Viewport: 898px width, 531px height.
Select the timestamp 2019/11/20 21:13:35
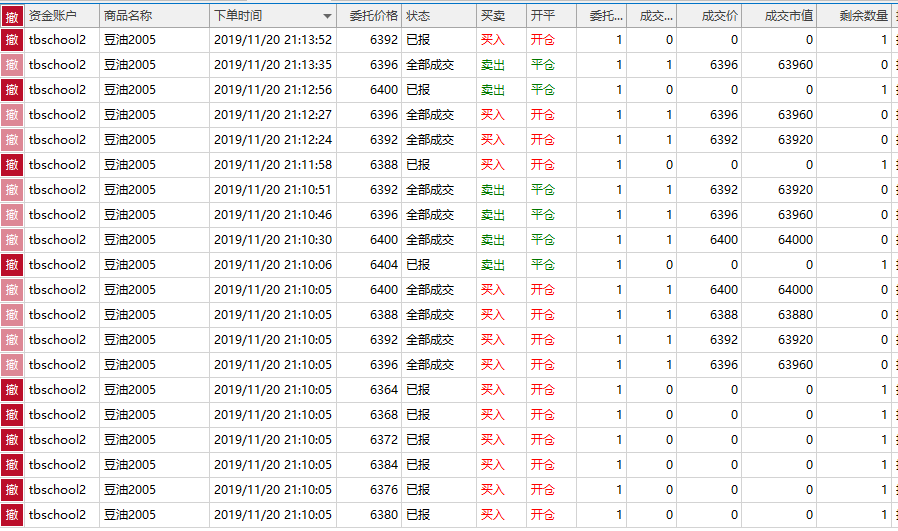[x=273, y=65]
